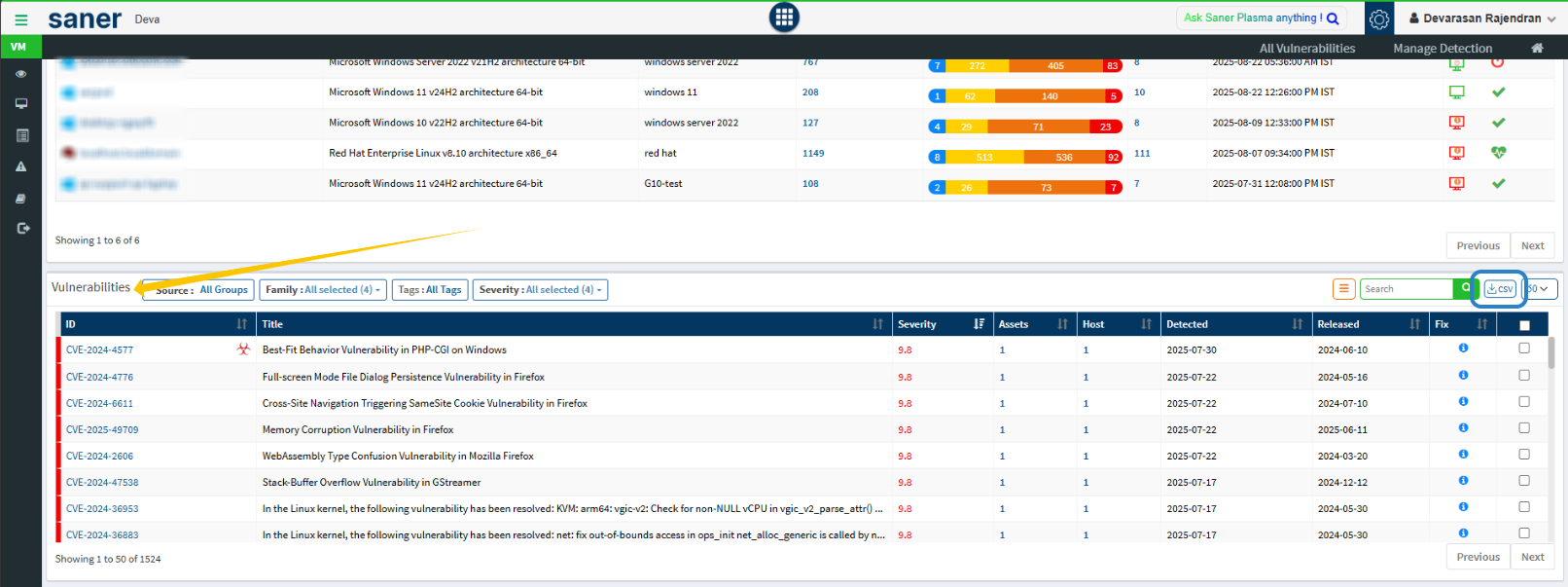Click info icon in Fix column for CVE-2024-4577
1568x587 pixels.
point(1463,349)
